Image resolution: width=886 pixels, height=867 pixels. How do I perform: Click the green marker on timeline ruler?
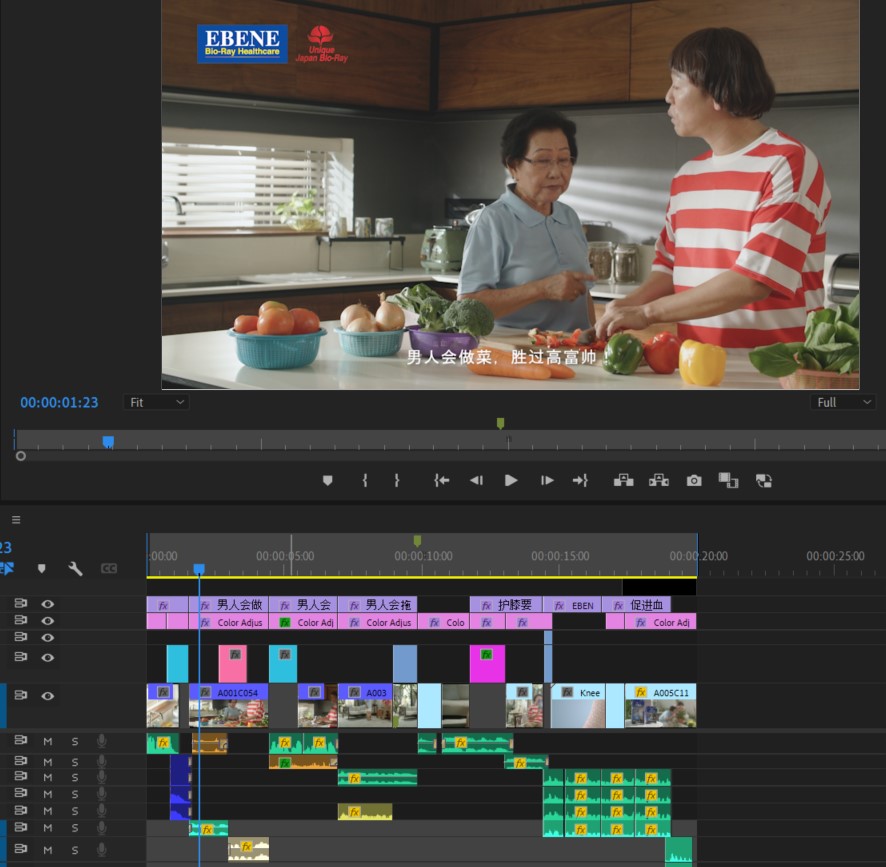tap(417, 540)
